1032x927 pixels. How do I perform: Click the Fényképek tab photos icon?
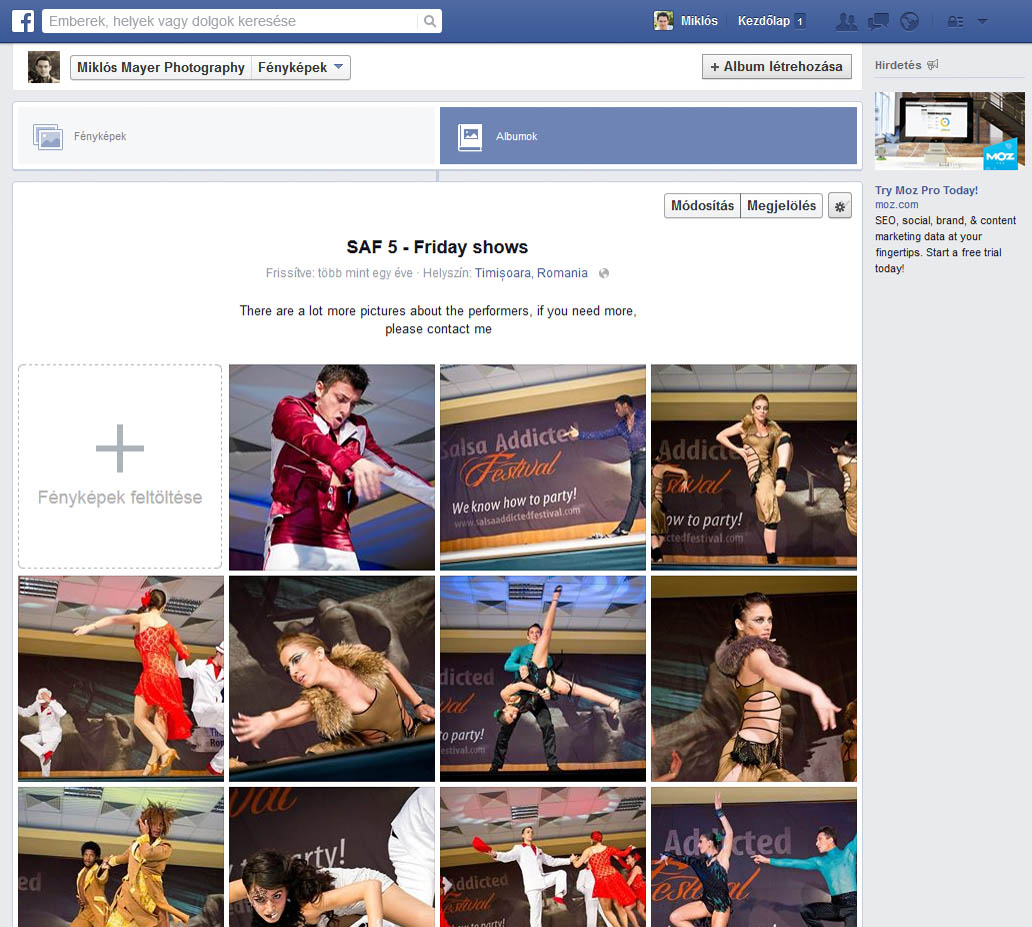click(x=48, y=137)
